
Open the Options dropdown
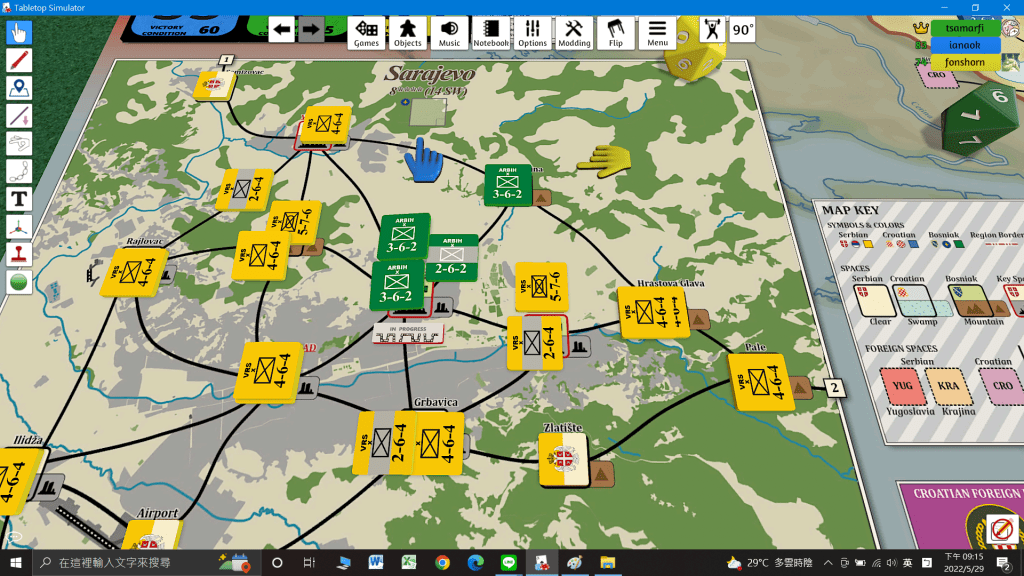[x=532, y=32]
